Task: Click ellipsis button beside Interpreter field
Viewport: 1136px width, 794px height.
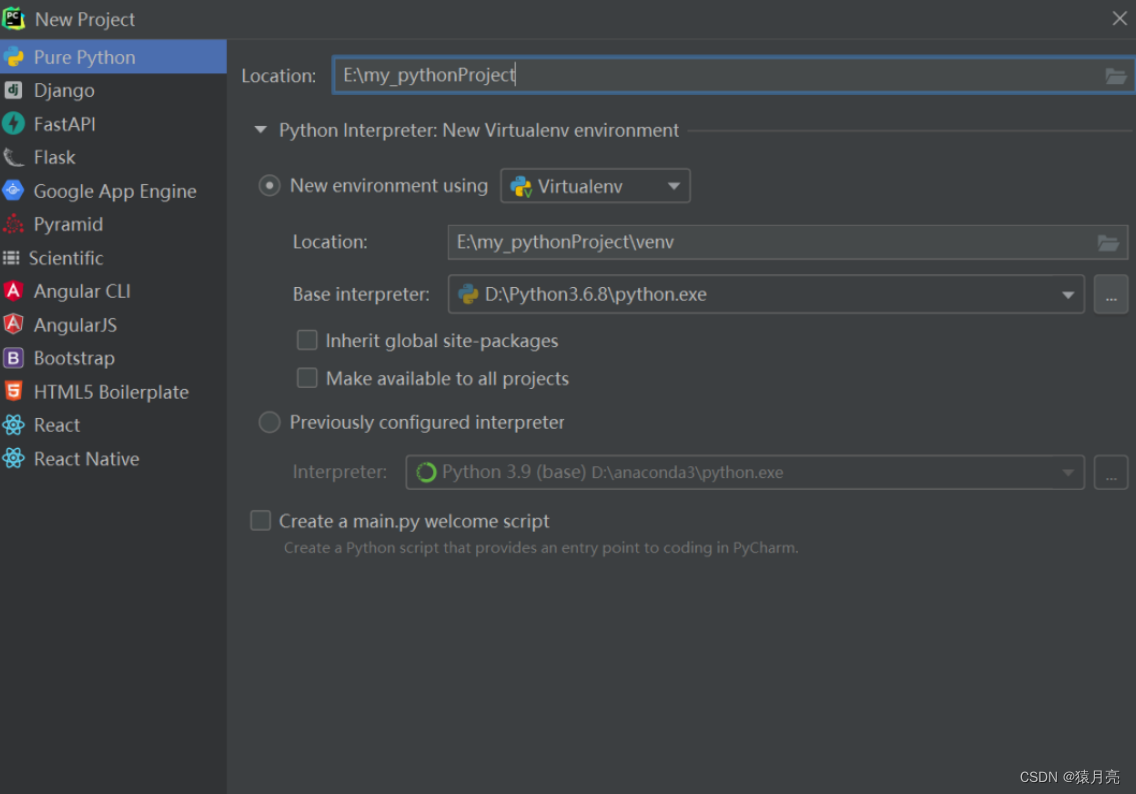Action: pyautogui.click(x=1111, y=472)
